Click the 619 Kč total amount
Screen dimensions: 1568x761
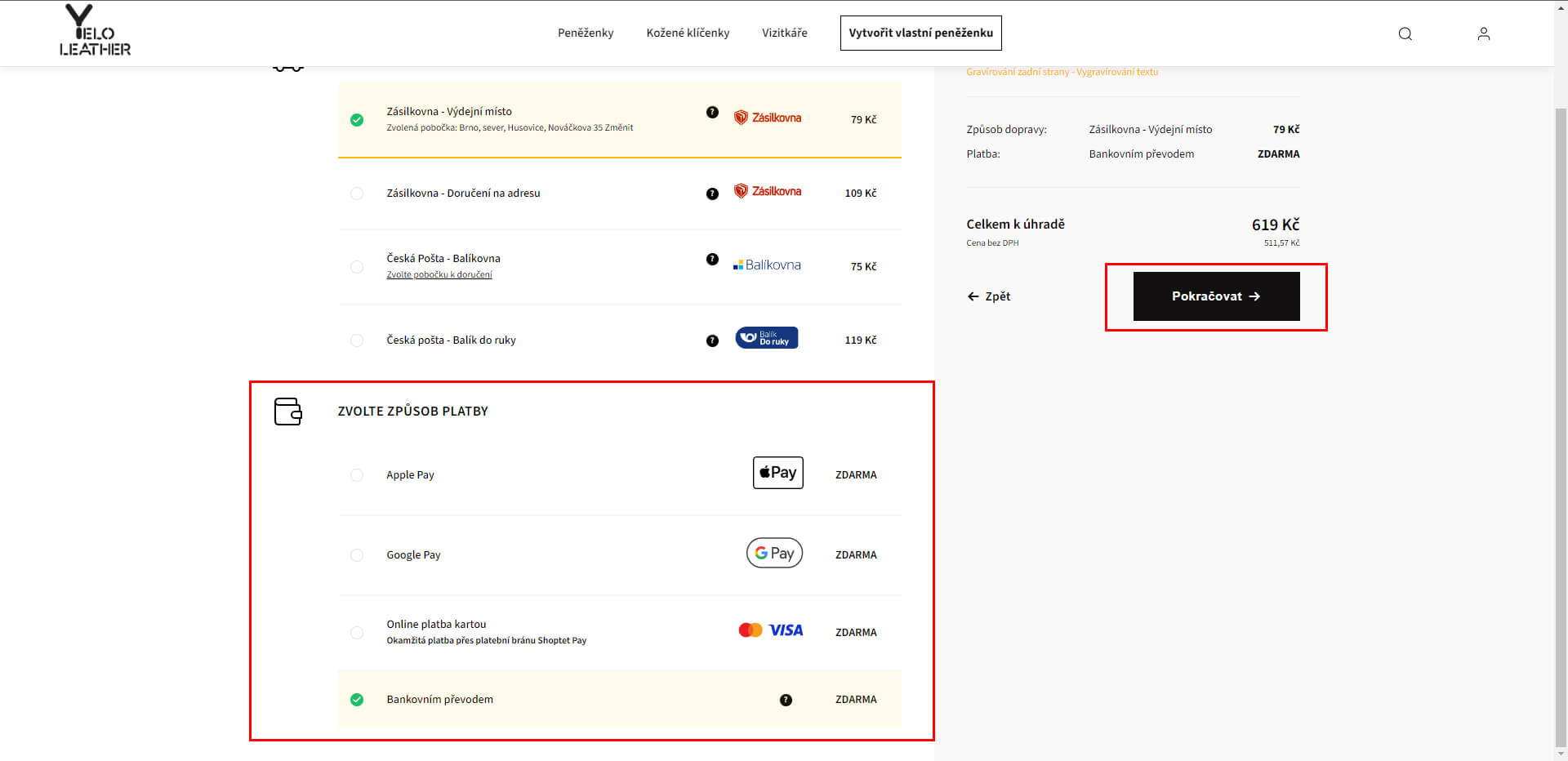pos(1275,225)
